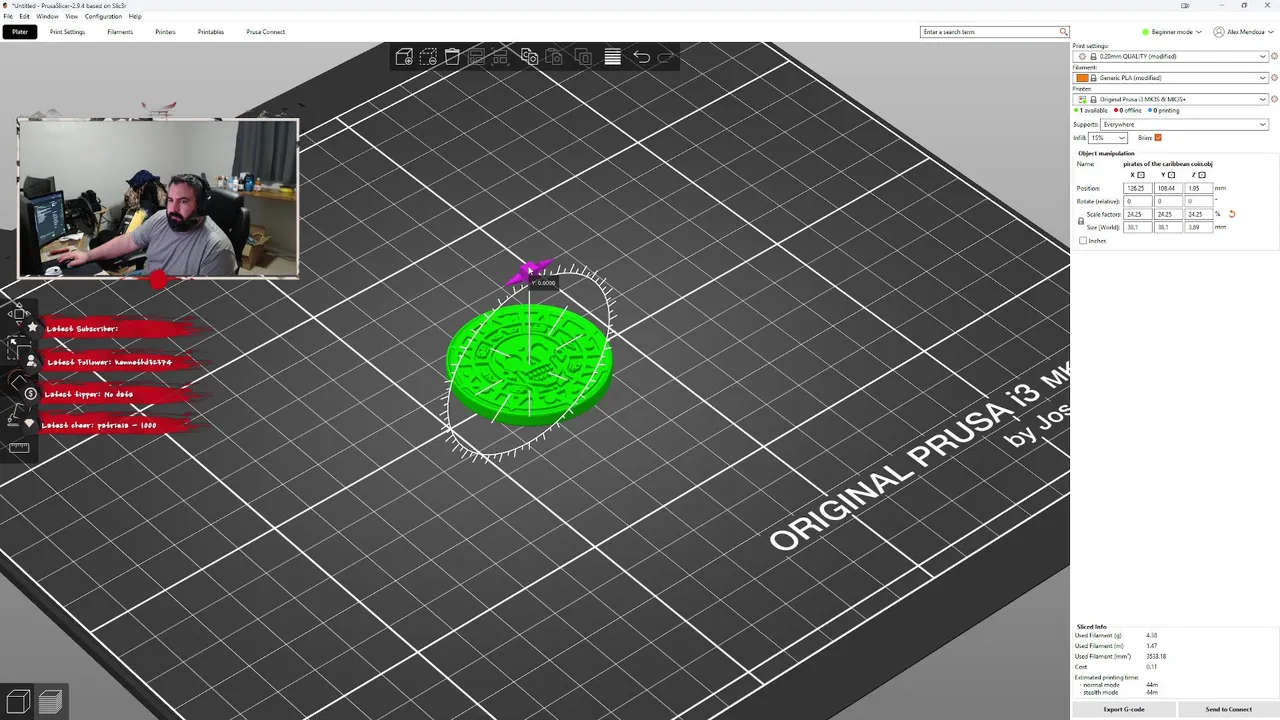Toggle the scale lock padlock icon
Image resolution: width=1280 pixels, height=720 pixels.
pos(1081,221)
